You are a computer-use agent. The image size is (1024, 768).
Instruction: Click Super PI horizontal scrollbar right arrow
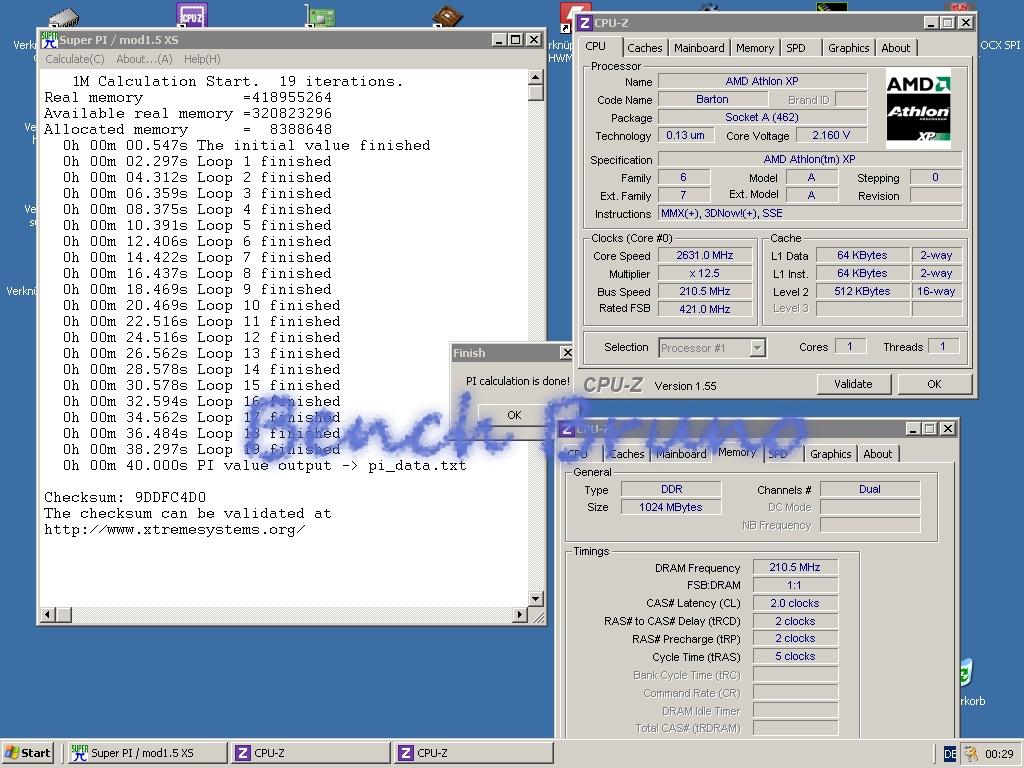520,615
